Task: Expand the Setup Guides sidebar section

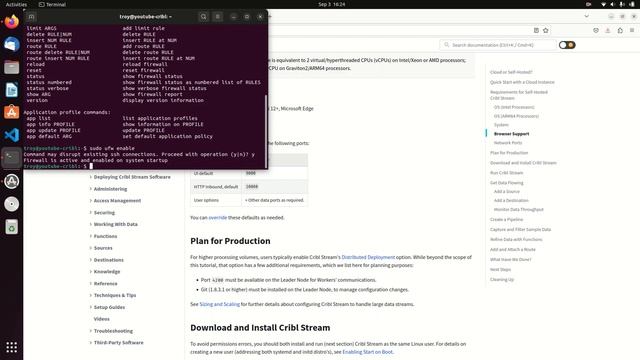Action: [109, 307]
